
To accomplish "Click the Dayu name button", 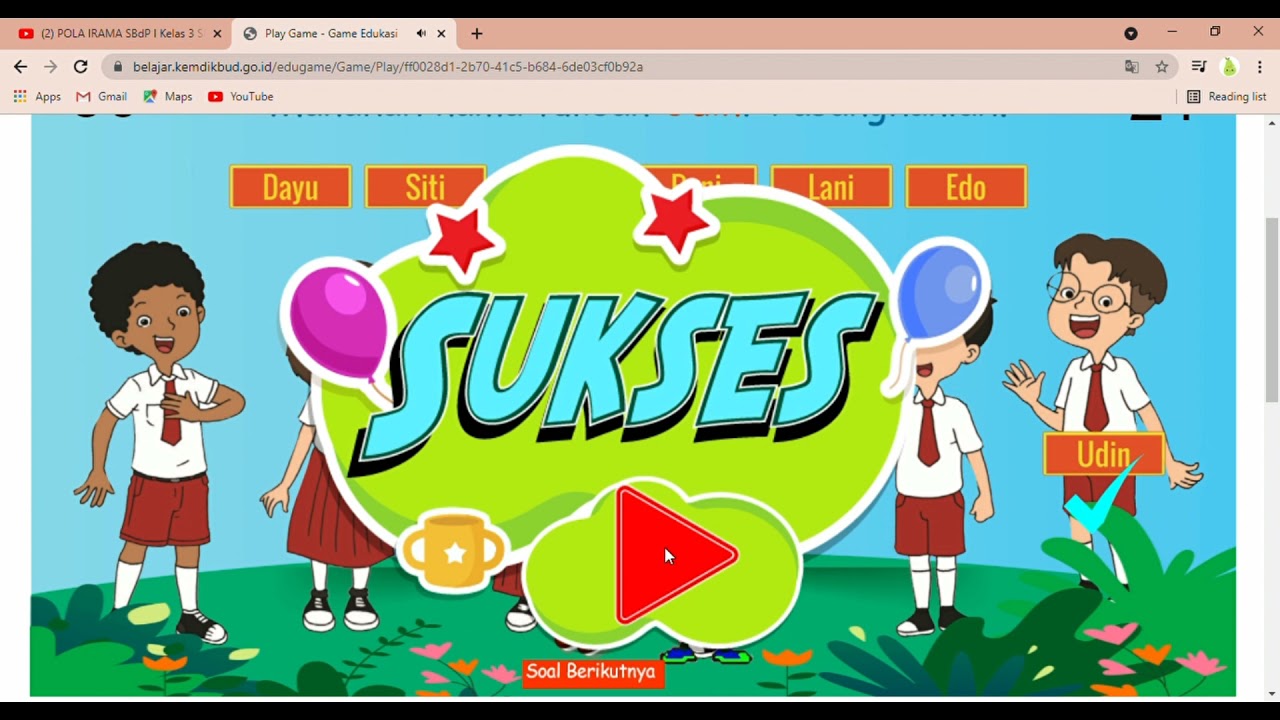I will pos(290,187).
